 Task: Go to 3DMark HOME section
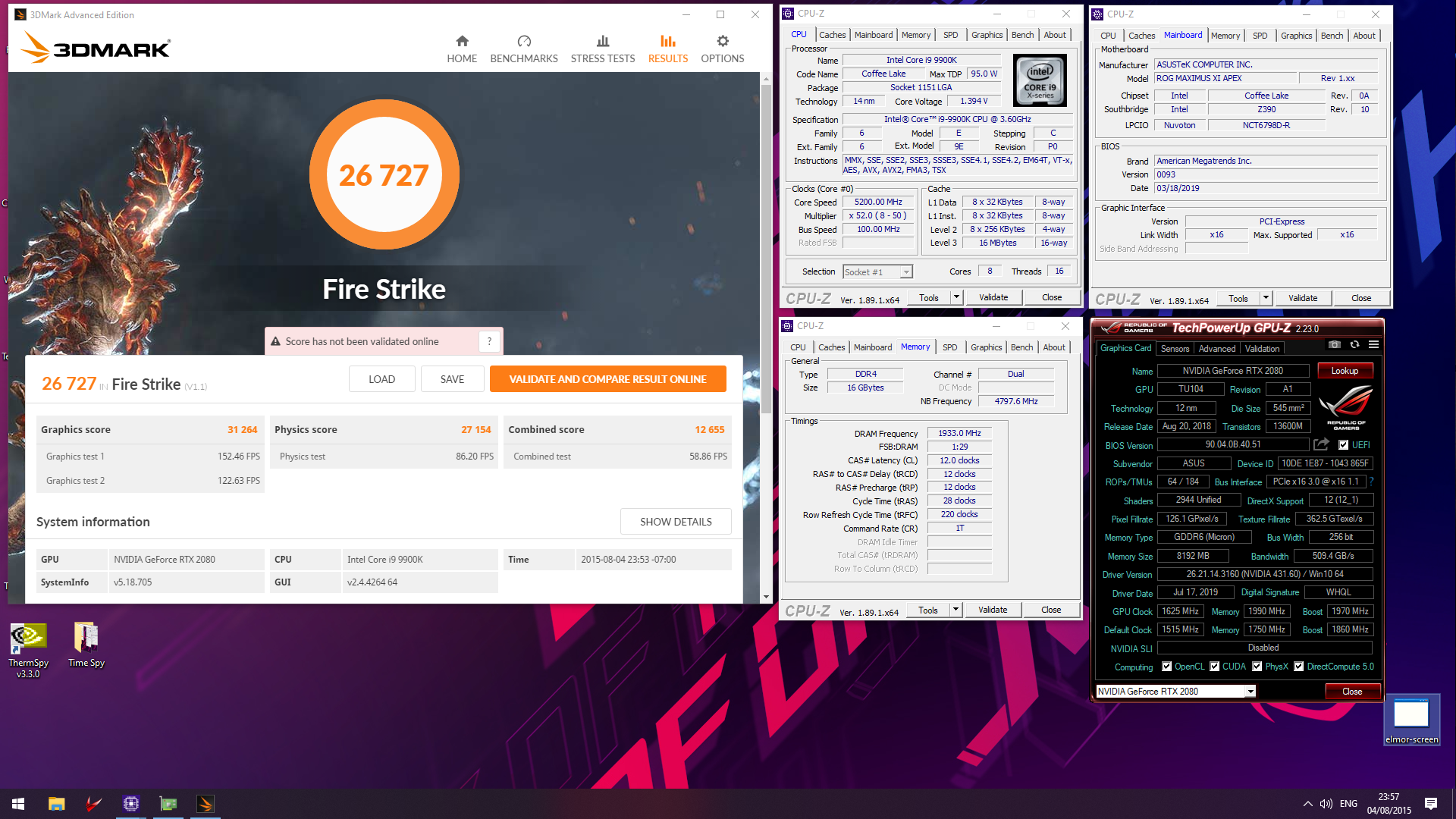462,49
